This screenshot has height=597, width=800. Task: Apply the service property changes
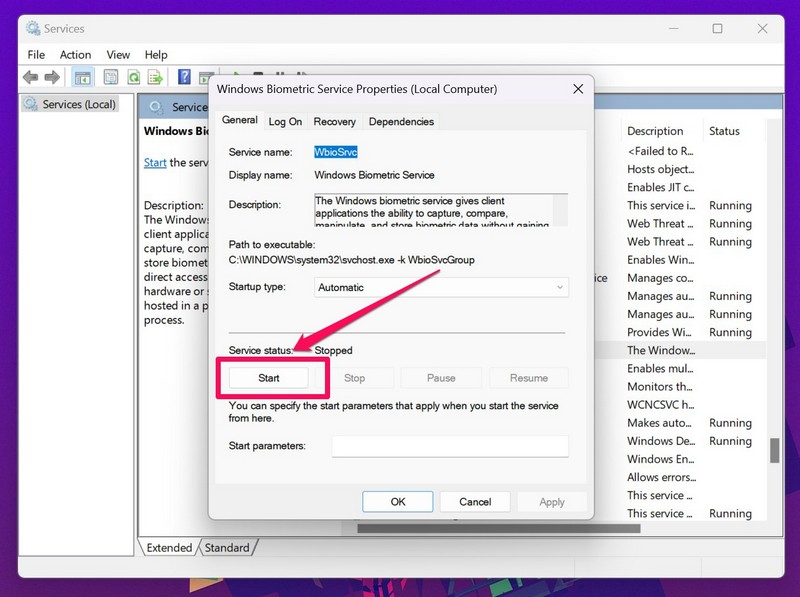pyautogui.click(x=552, y=501)
